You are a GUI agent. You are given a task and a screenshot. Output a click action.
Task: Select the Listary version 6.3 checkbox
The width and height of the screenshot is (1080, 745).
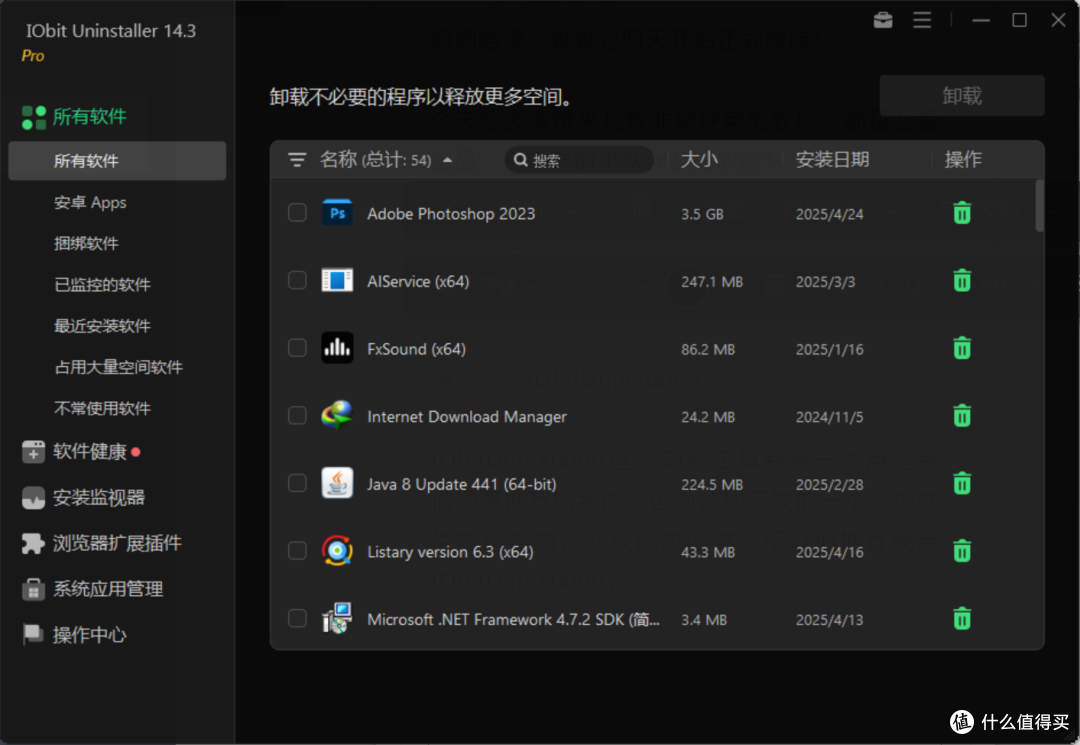(297, 550)
